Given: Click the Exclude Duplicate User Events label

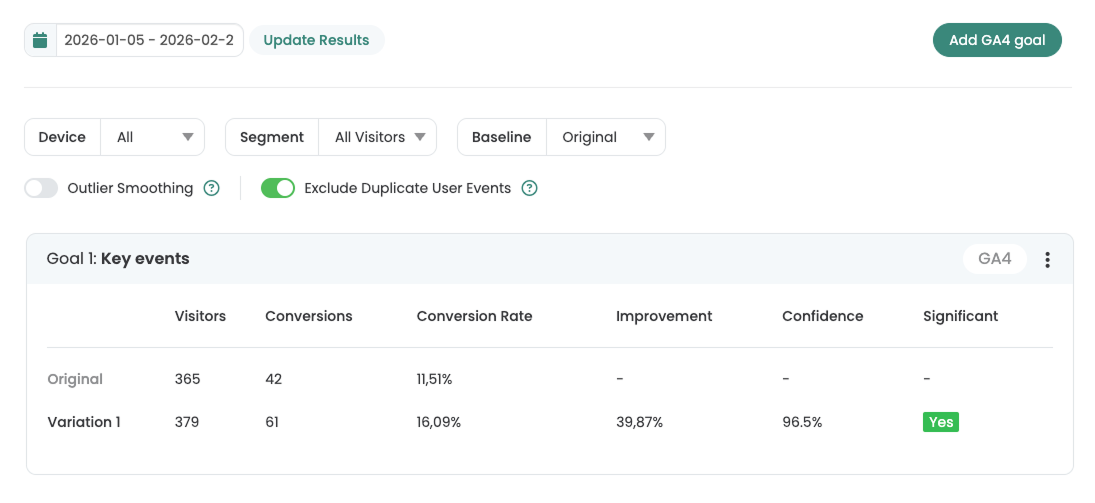Looking at the screenshot, I should tap(408, 188).
